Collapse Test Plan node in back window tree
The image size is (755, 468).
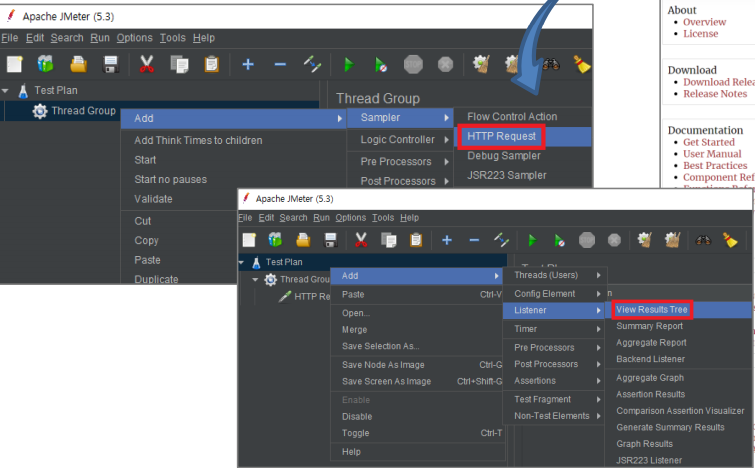5,91
